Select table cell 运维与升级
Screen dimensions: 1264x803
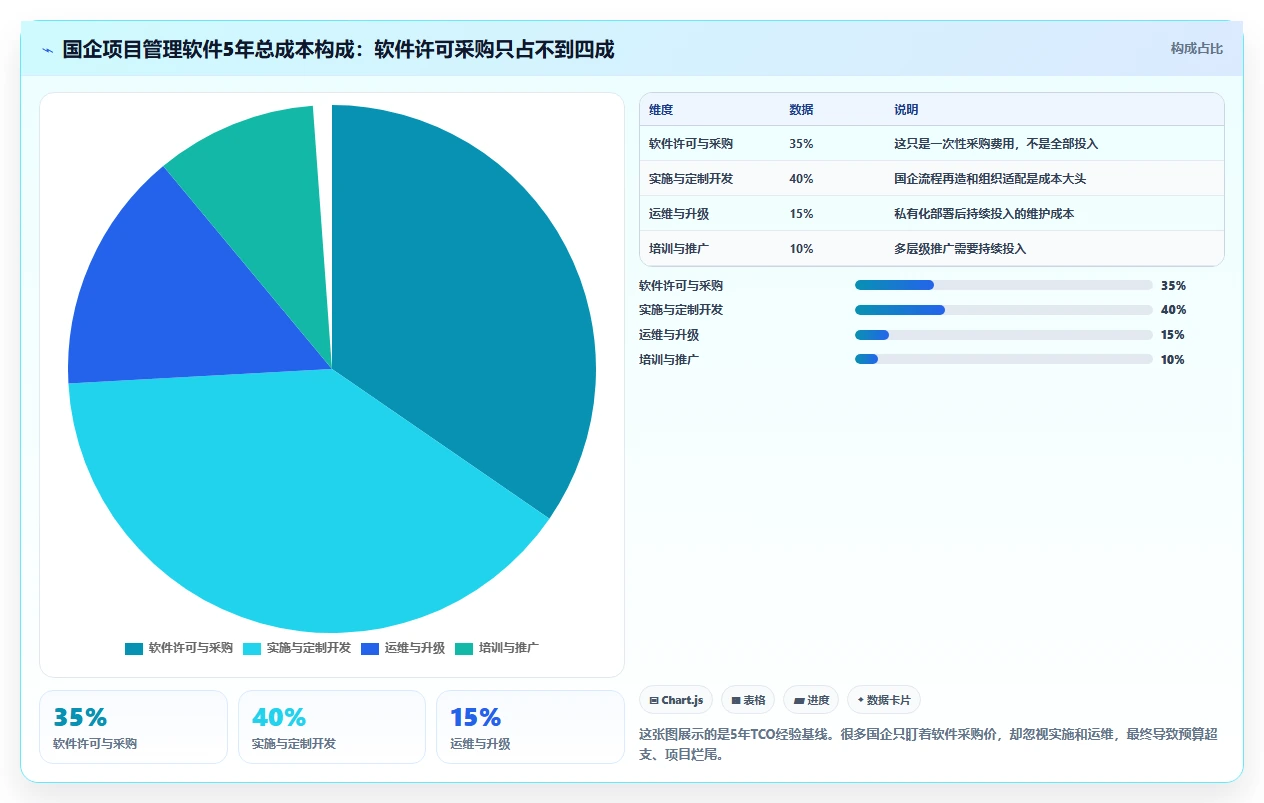click(679, 214)
